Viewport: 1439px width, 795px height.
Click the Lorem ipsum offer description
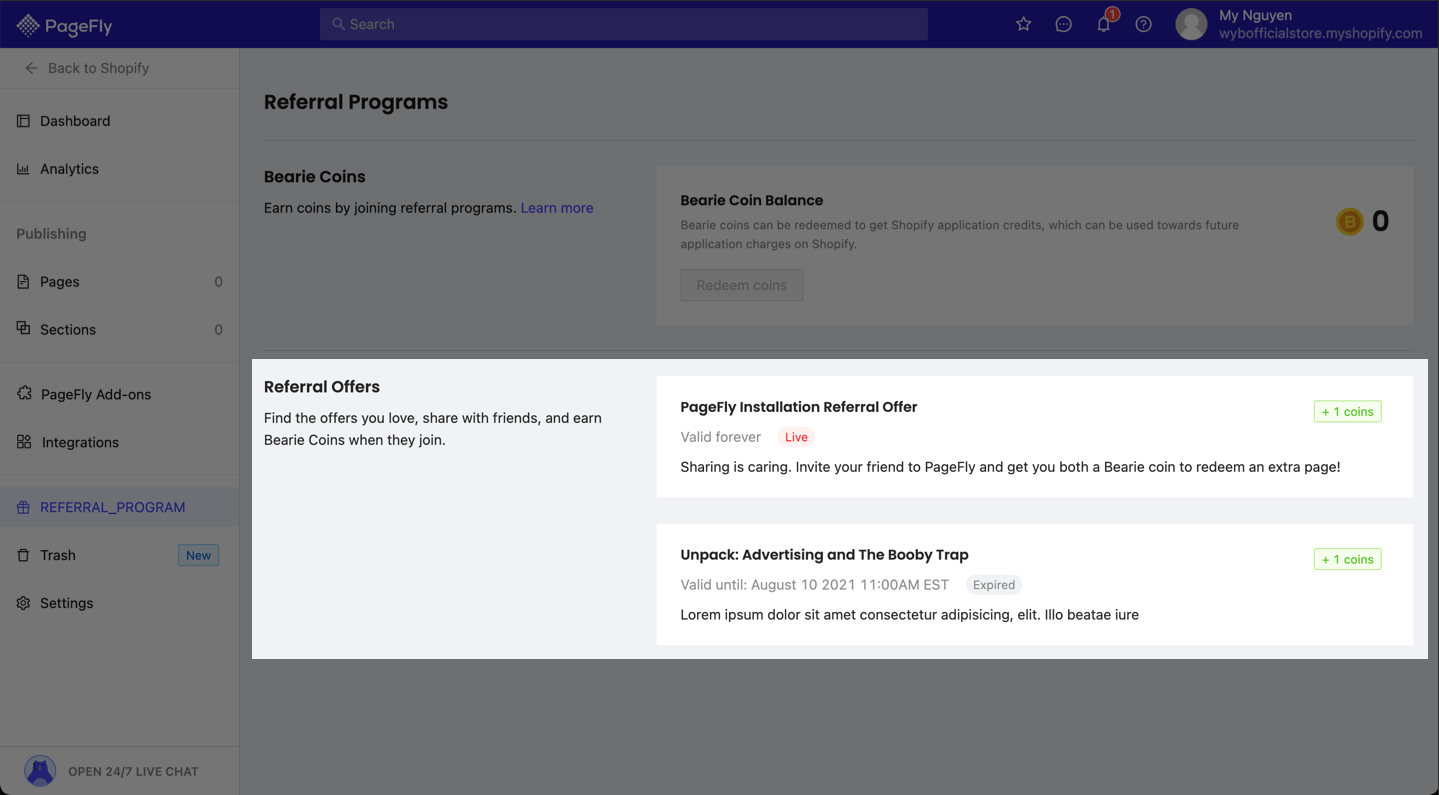point(909,615)
